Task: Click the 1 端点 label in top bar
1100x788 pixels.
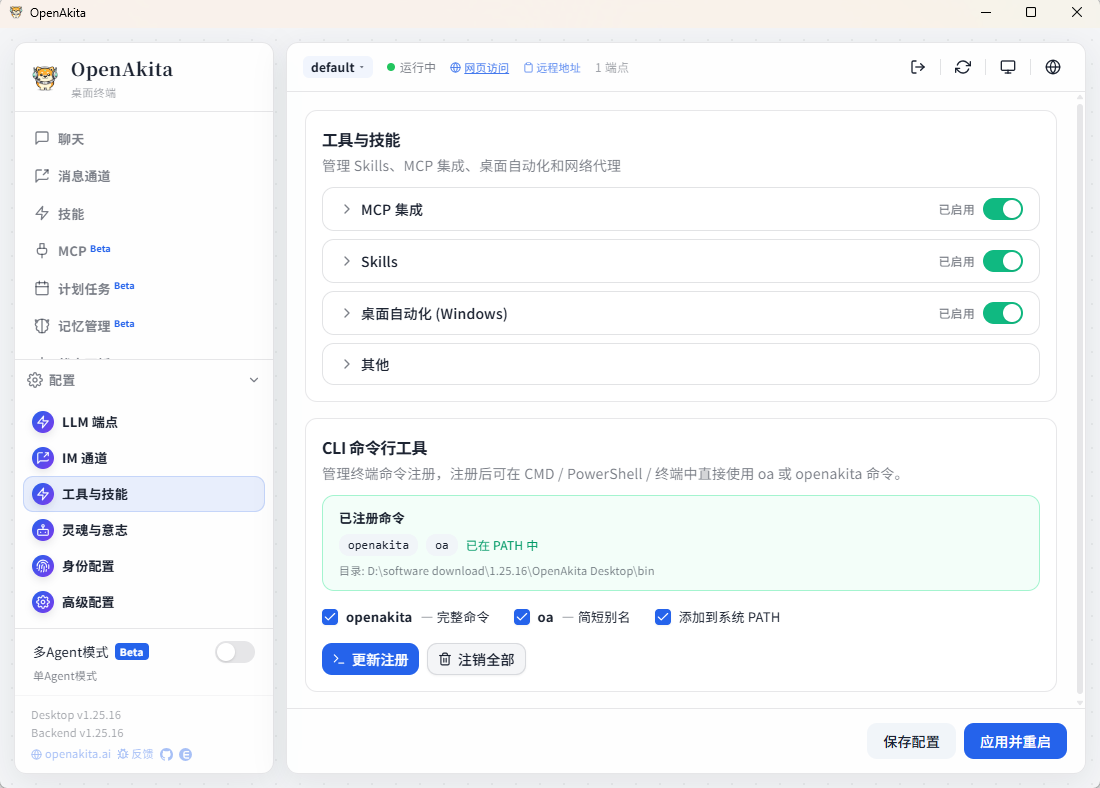Action: [612, 67]
